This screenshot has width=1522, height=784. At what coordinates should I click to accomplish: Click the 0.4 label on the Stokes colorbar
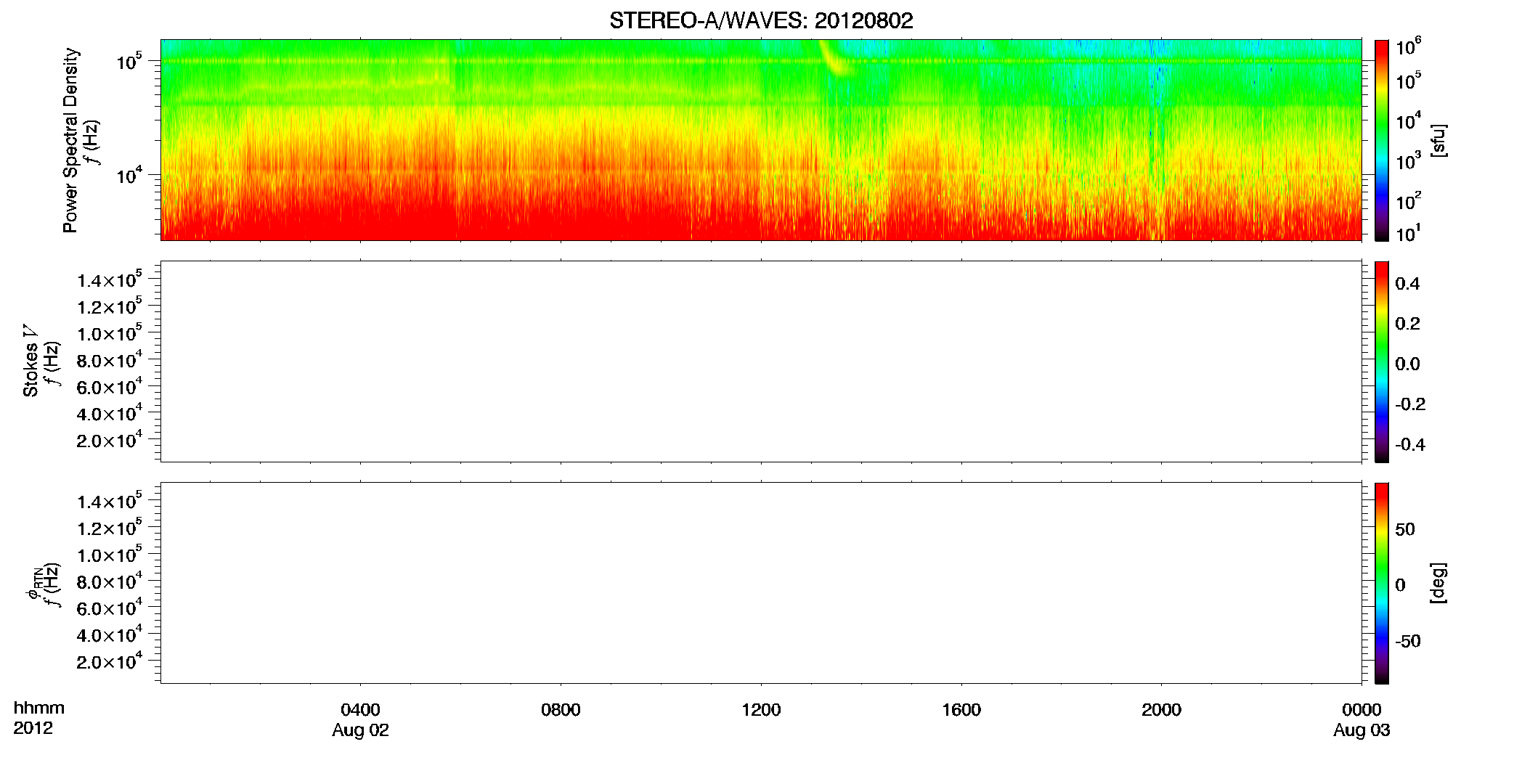(x=1407, y=284)
